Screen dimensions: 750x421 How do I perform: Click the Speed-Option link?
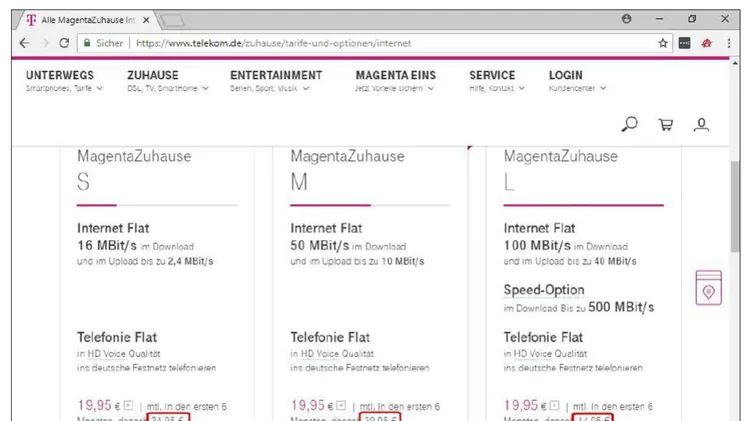(x=544, y=290)
